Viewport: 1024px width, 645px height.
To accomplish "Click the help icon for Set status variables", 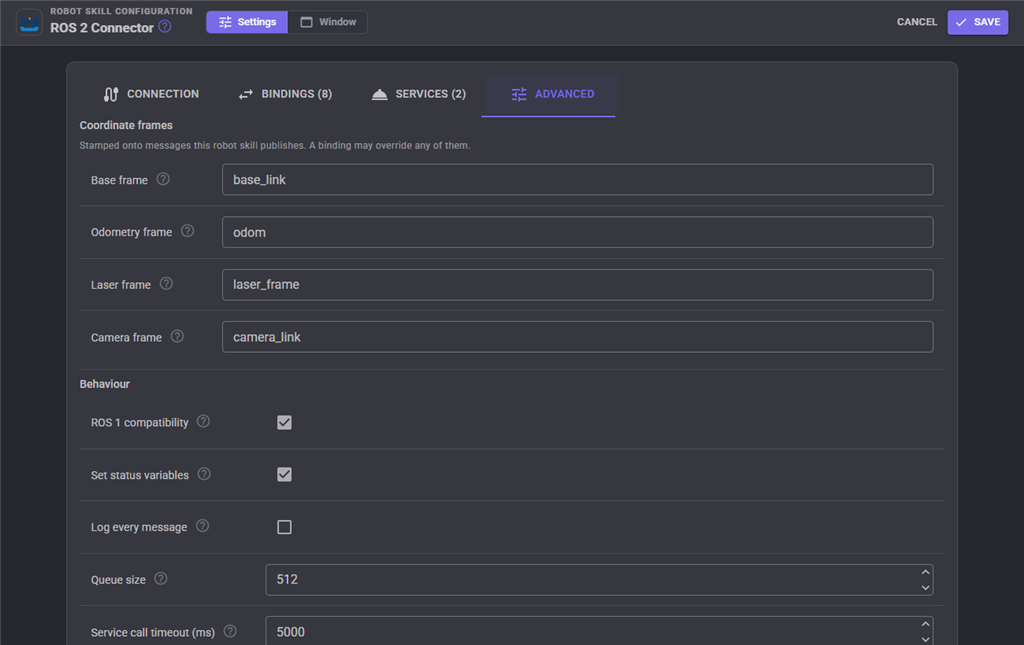I will pyautogui.click(x=204, y=474).
